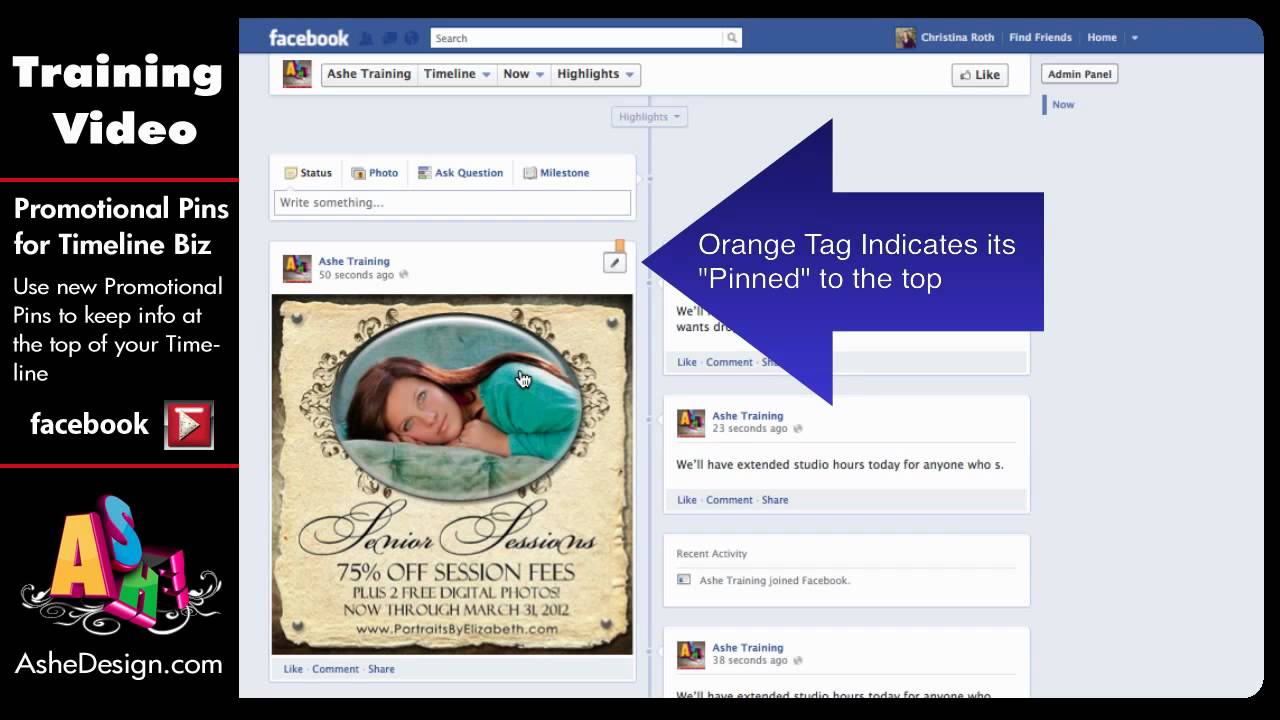Comment on the pinned Senior Sessions post
Screen dimensions: 1280x720
point(335,669)
